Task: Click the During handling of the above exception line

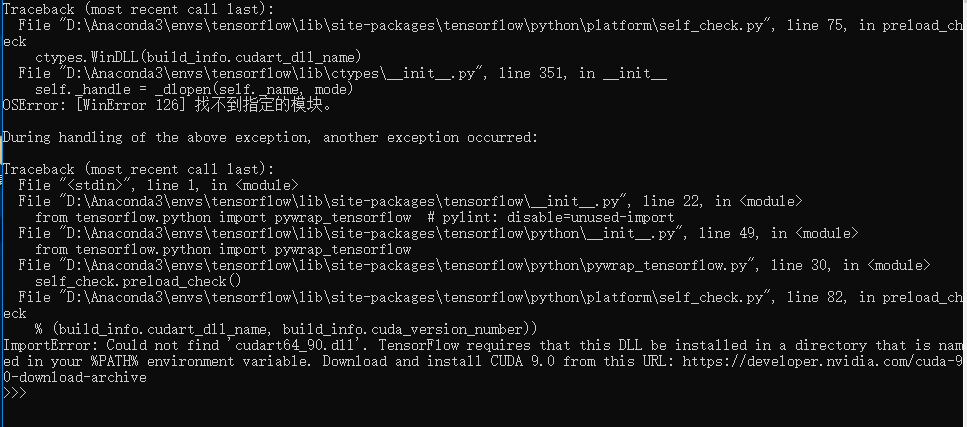Action: click(x=270, y=138)
